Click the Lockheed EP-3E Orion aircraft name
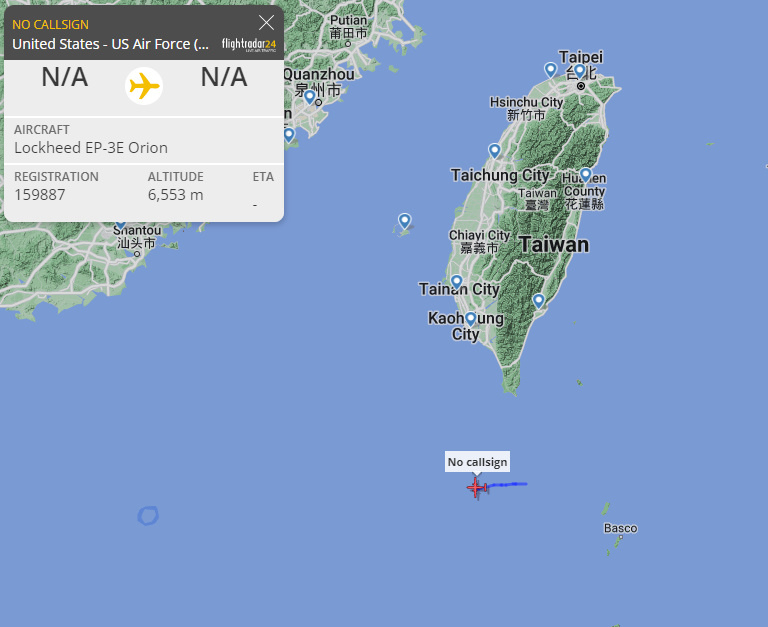Screen dimensions: 768x627 [x=91, y=148]
